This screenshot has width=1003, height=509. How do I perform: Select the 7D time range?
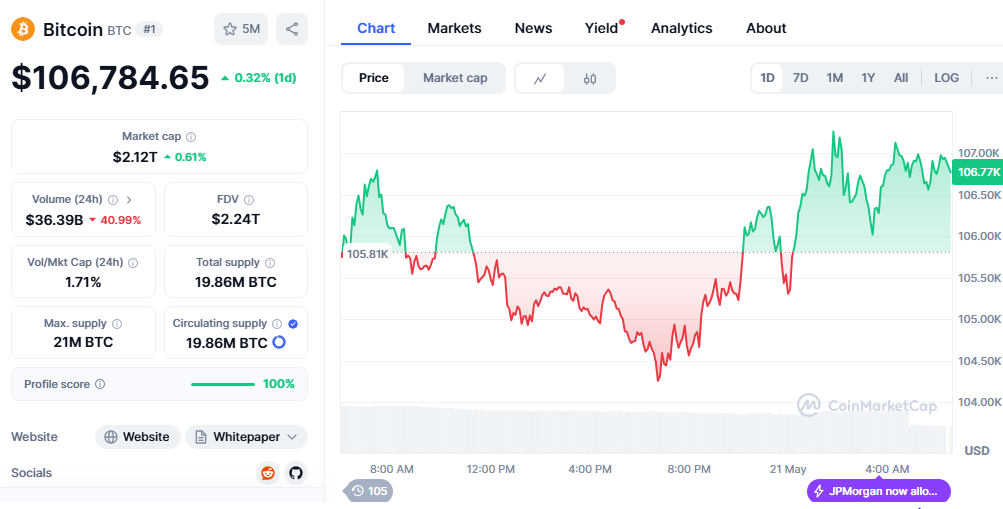click(800, 78)
